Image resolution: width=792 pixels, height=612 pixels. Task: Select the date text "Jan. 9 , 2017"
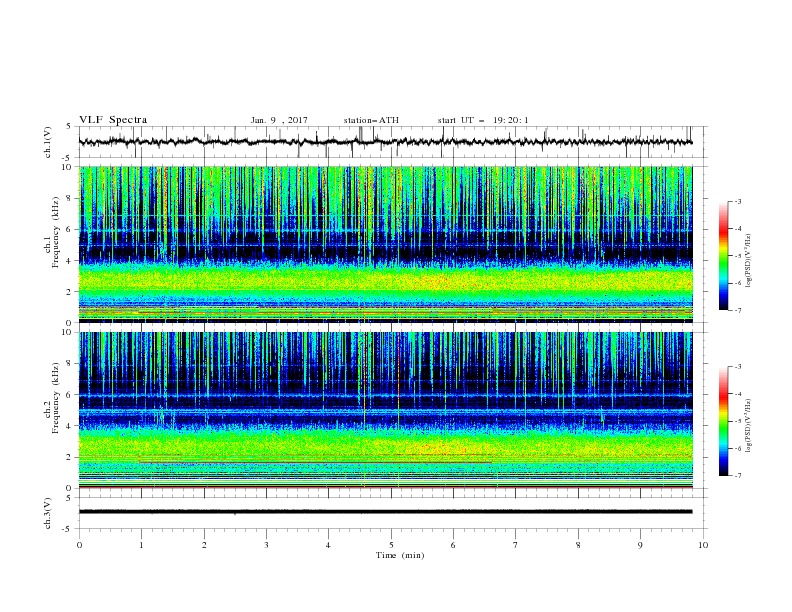tap(279, 120)
